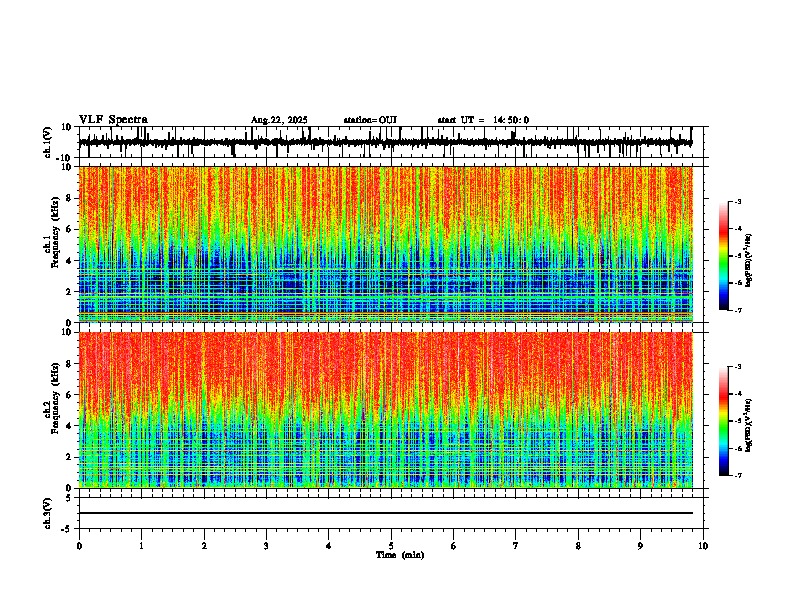Click the ch.1 voltage waveform trace panel
Screen dimensions: 792x612
tap(391, 142)
